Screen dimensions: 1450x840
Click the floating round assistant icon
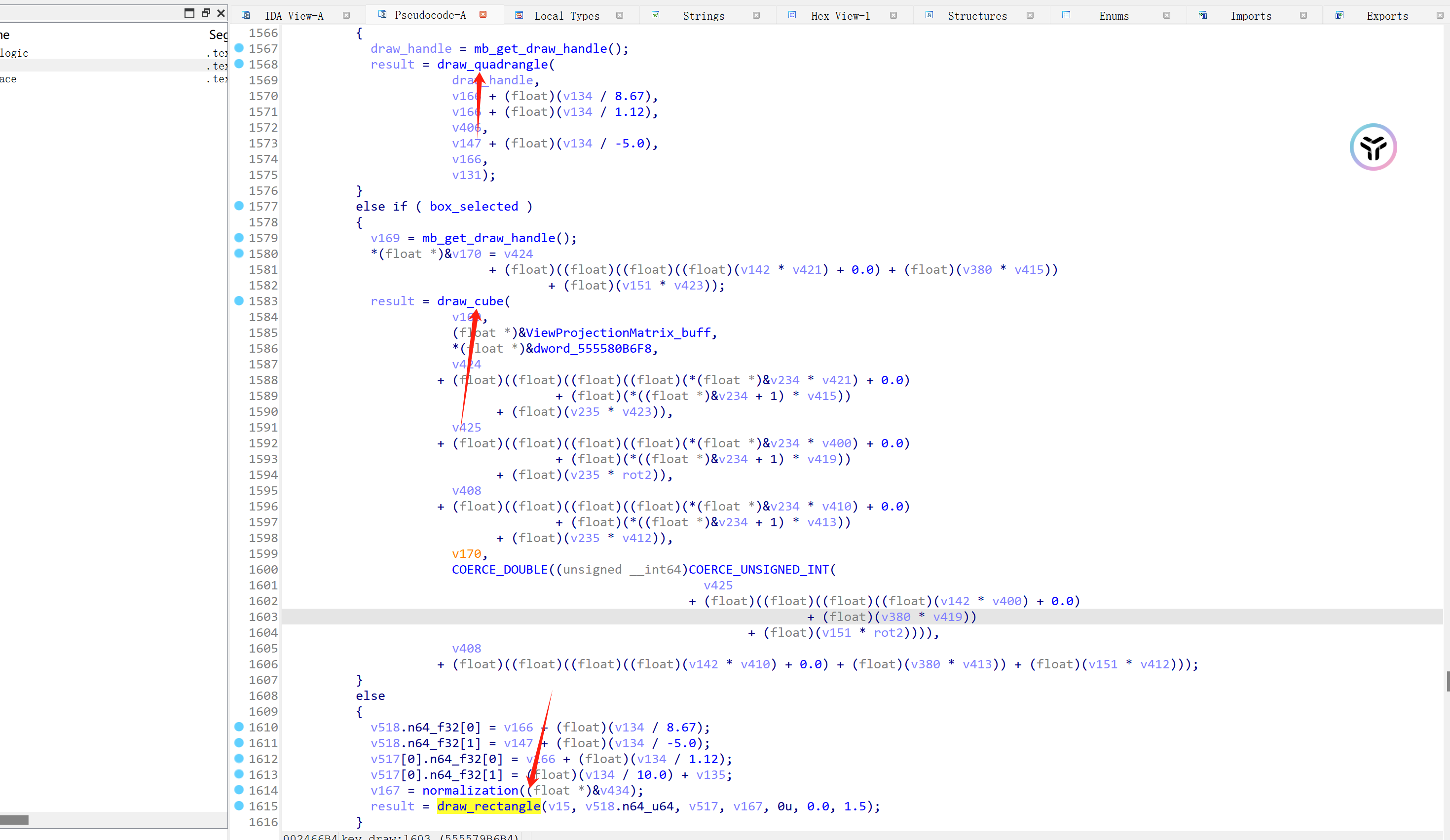pos(1373,147)
